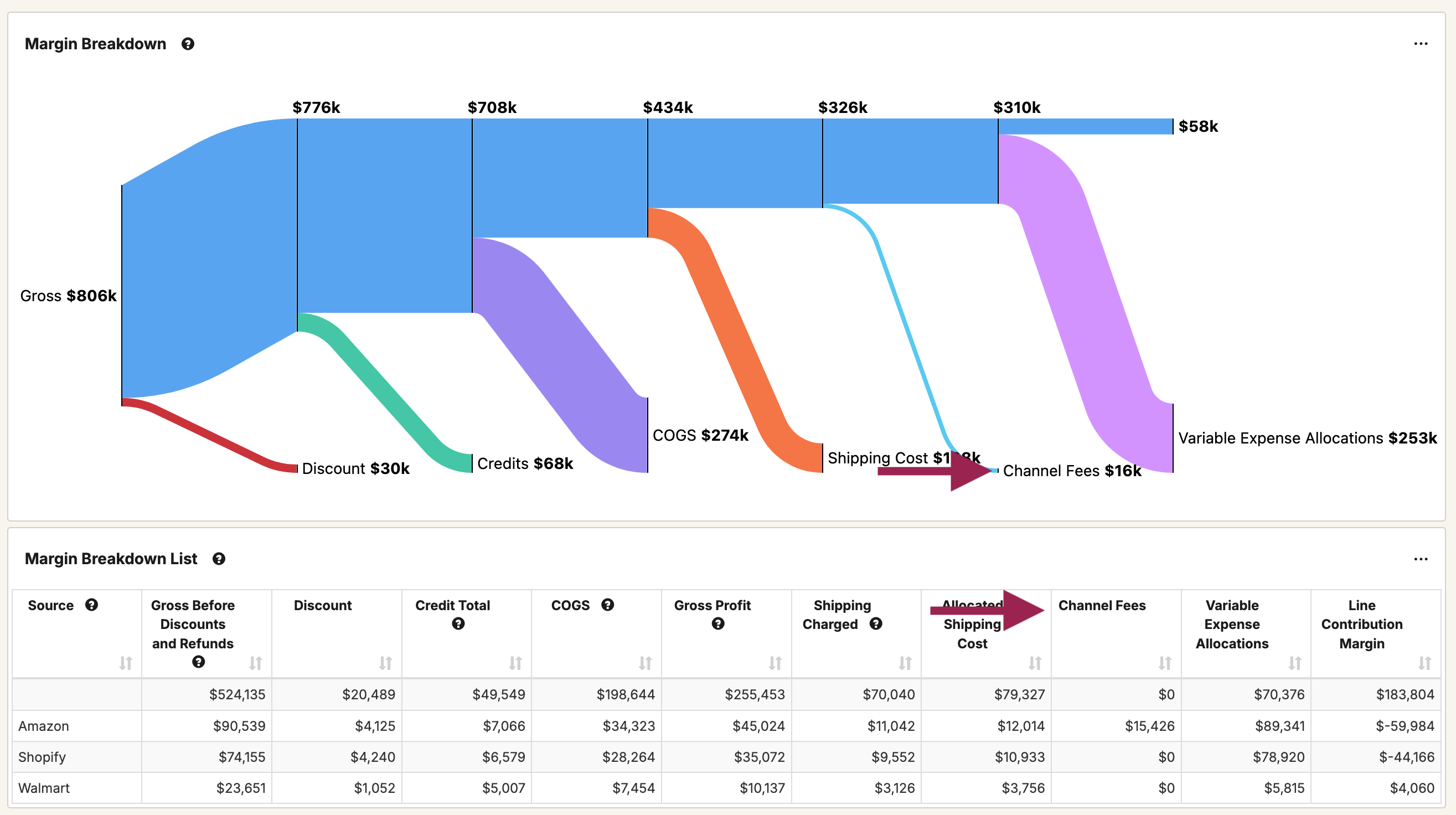Image resolution: width=1456 pixels, height=815 pixels.
Task: Click the COGS column help icon
Action: coord(608,605)
